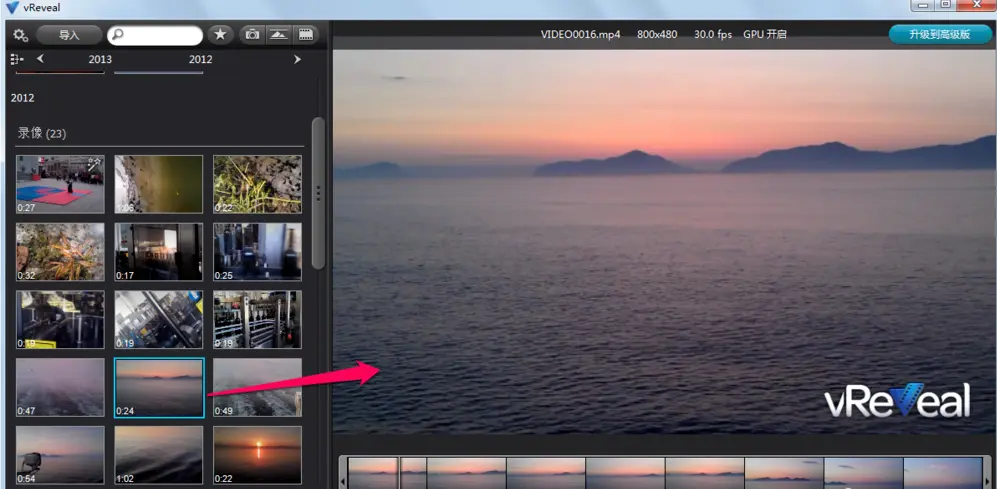997x489 pixels.
Task: Click the 升级到高级版 upgrade button
Action: (940, 34)
